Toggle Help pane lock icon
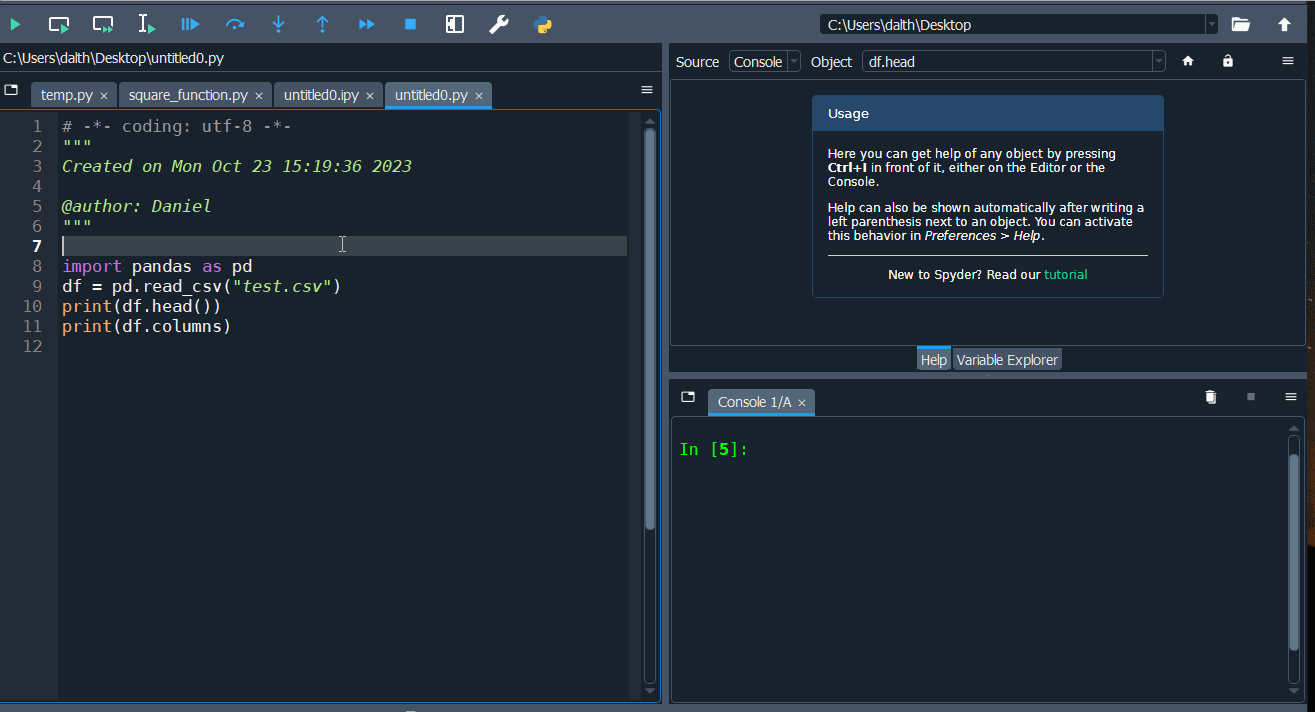1315x712 pixels. [x=1227, y=61]
